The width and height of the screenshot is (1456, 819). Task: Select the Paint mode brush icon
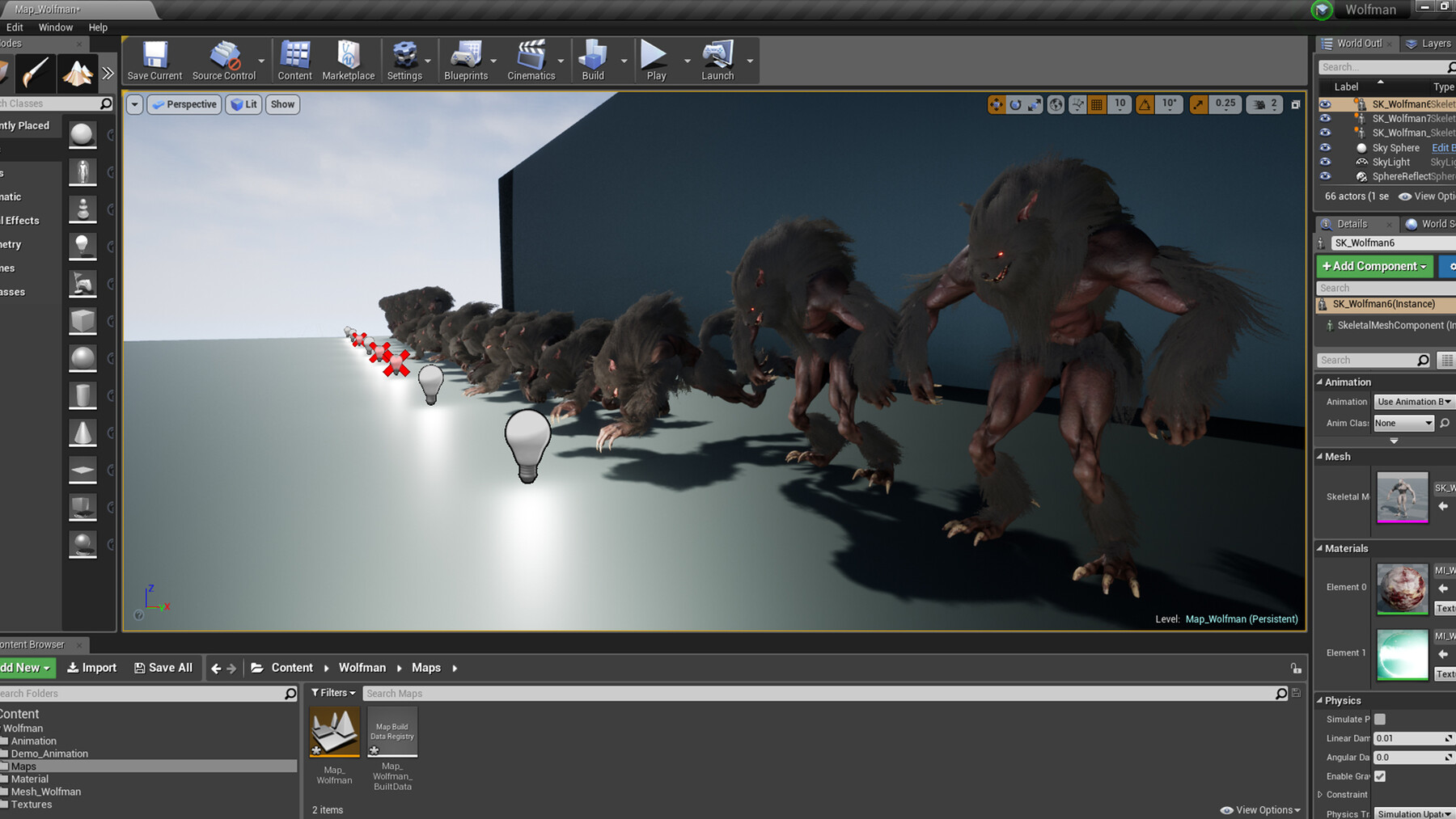[36, 74]
